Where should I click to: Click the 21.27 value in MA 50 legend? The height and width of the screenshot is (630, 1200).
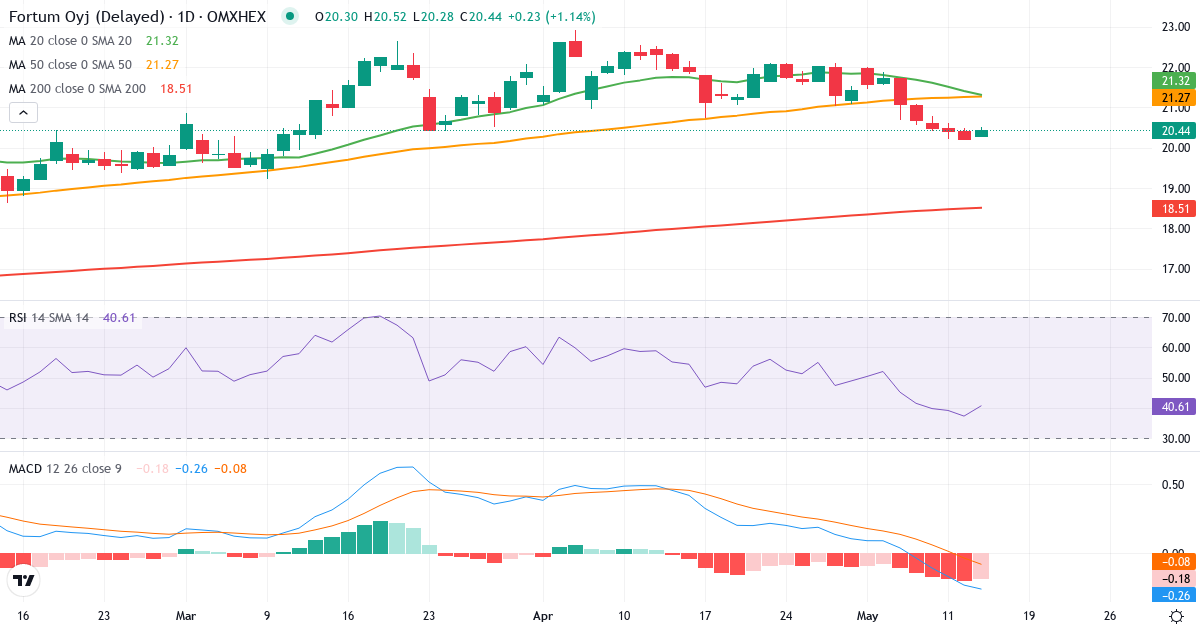(x=160, y=65)
